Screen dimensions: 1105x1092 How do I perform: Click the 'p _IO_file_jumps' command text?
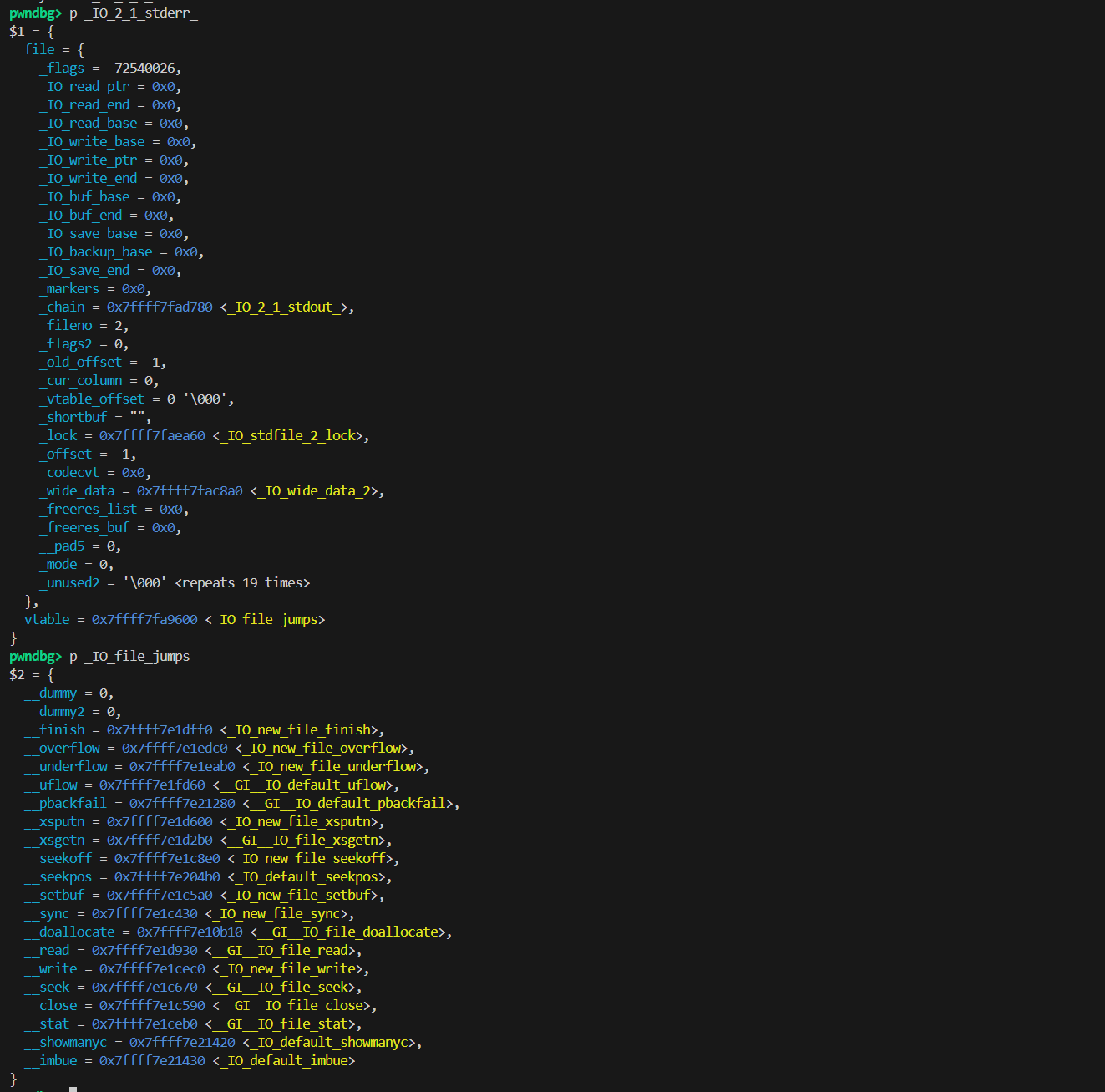(129, 657)
